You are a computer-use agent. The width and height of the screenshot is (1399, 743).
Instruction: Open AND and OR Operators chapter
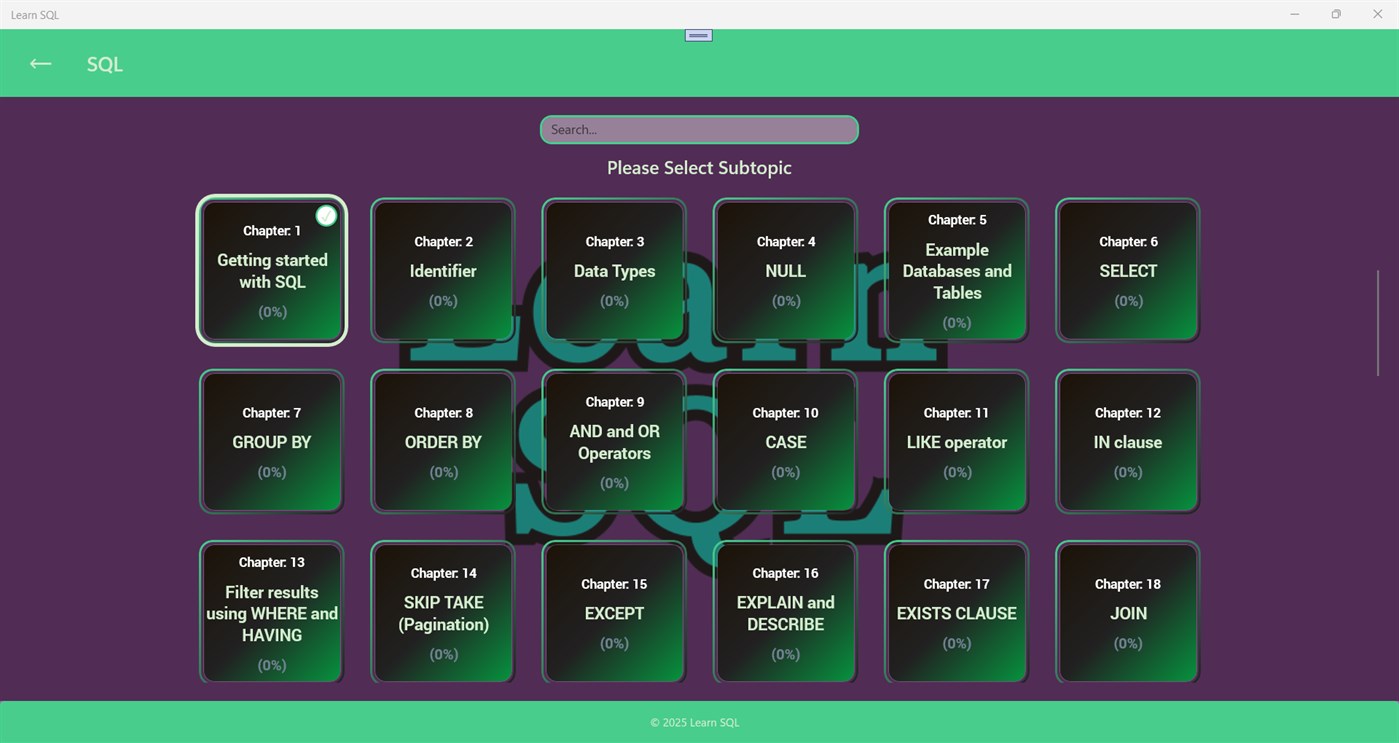click(x=614, y=441)
